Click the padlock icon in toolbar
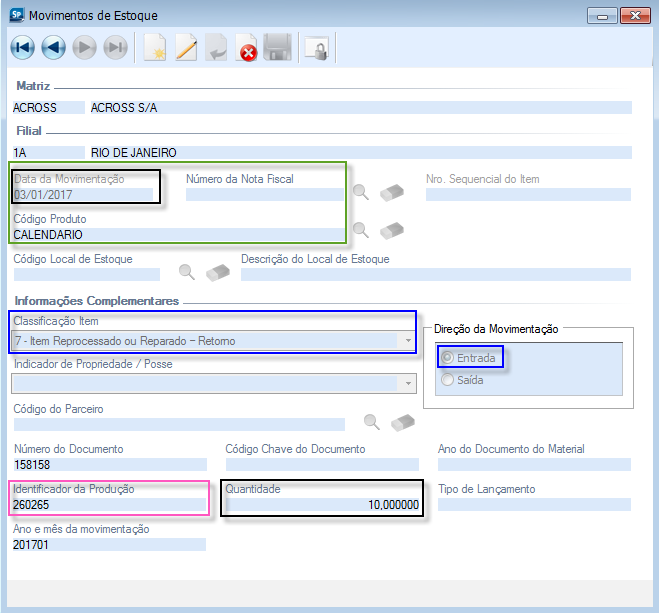Screen dimensions: 659x613 pyautogui.click(x=317, y=49)
